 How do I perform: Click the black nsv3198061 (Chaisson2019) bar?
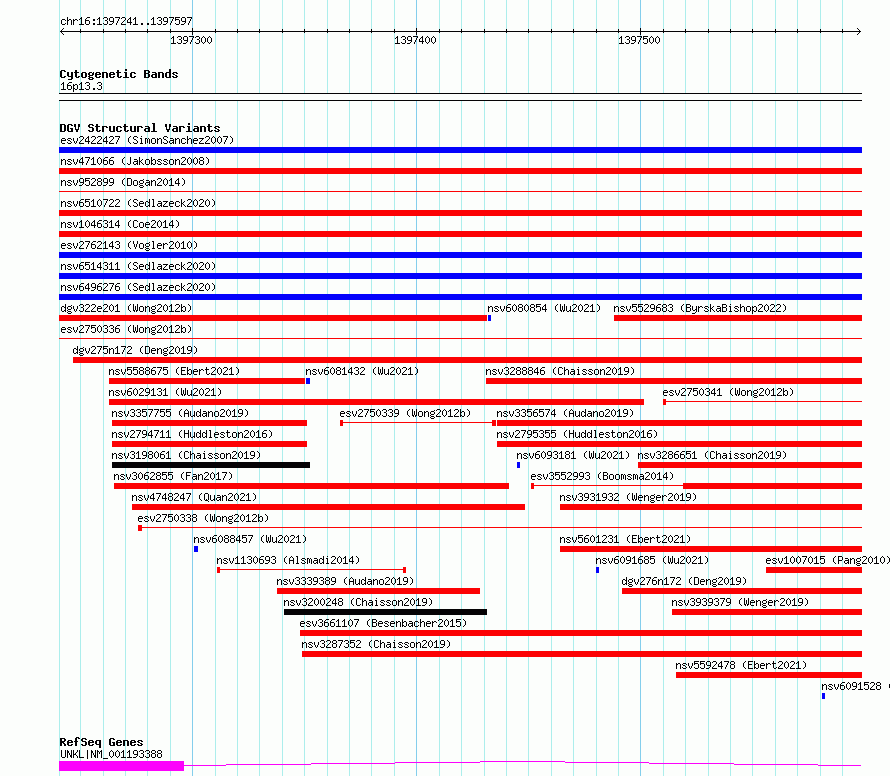211,465
